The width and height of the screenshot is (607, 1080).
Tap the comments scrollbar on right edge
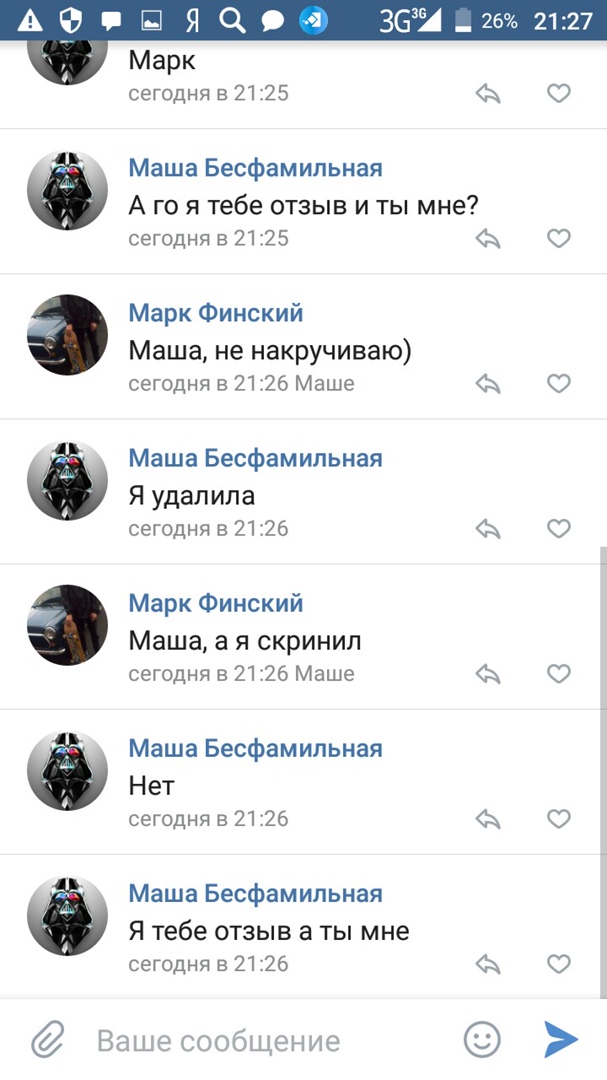pos(601,770)
